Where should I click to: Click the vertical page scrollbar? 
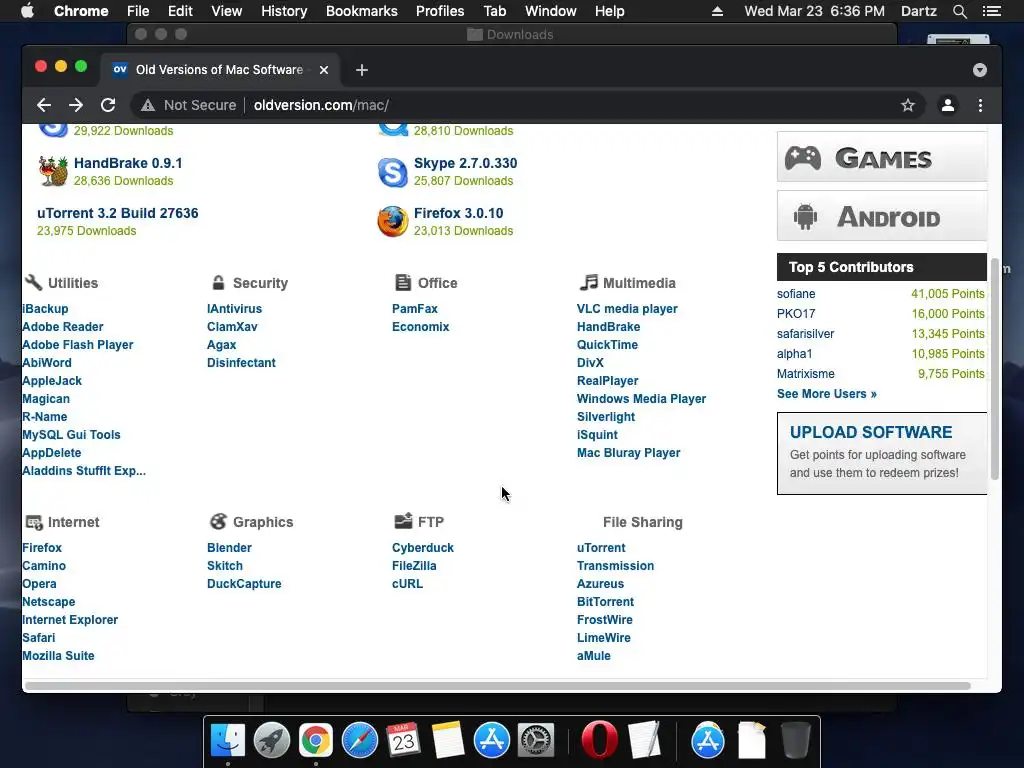(x=995, y=369)
